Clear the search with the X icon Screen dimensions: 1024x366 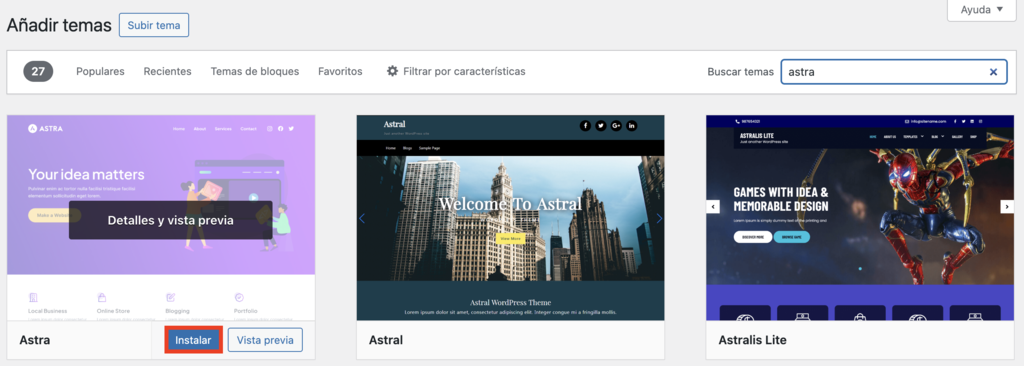[x=993, y=72]
